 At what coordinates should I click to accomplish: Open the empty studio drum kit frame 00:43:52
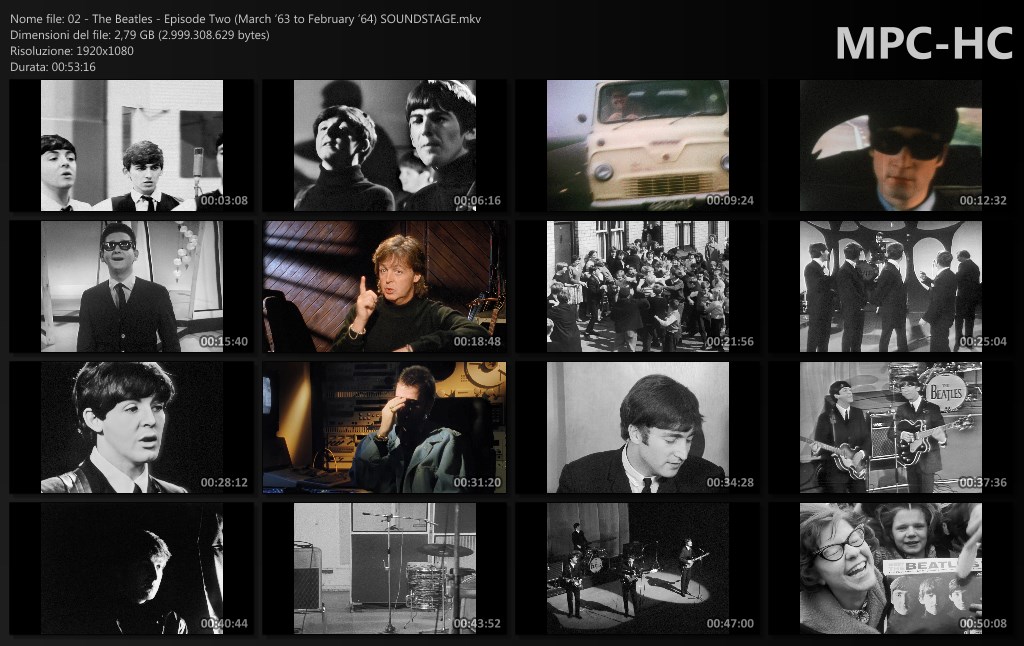point(384,569)
